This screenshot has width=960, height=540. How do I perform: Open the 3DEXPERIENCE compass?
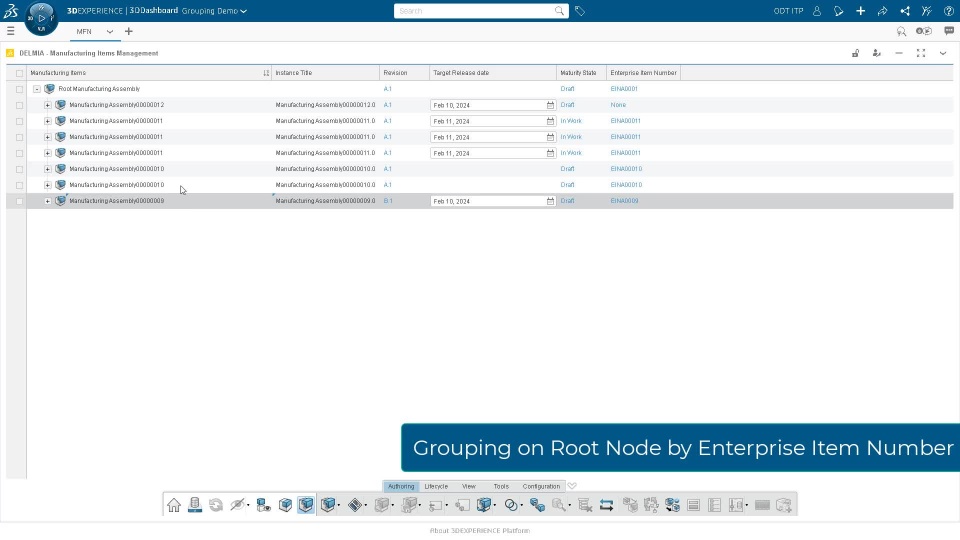click(41, 18)
